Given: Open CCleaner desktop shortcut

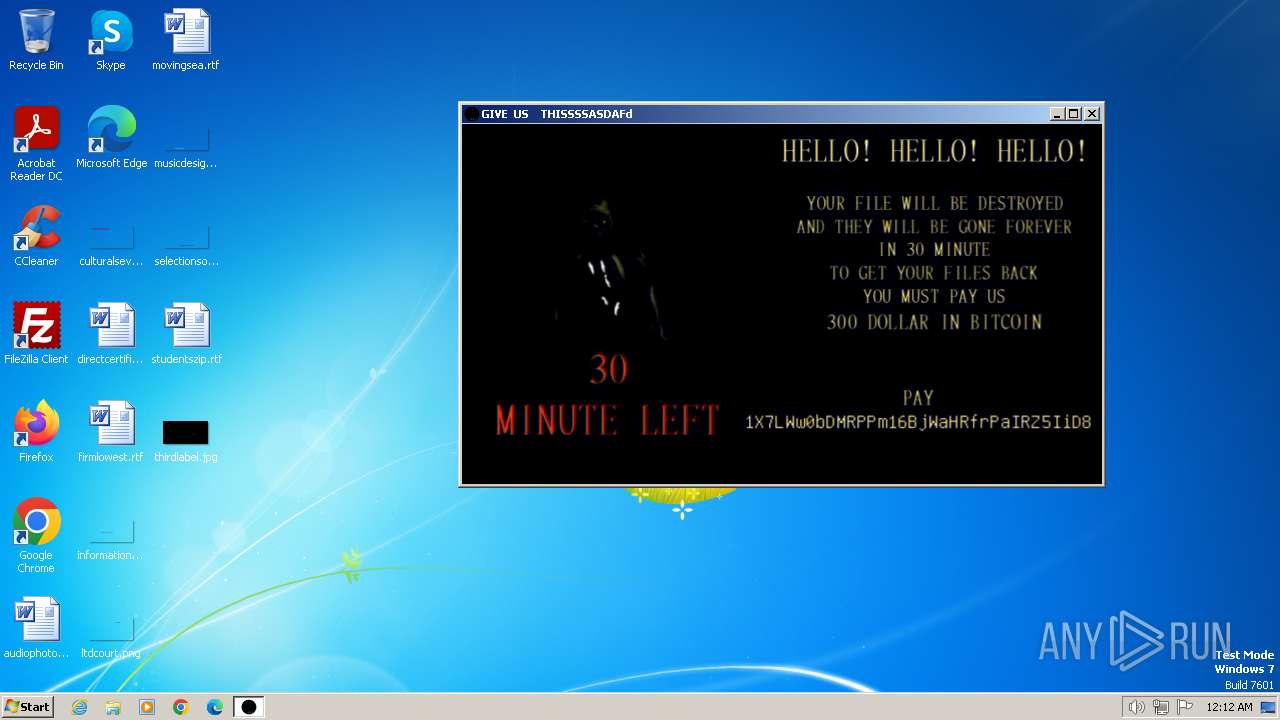Looking at the screenshot, I should click(x=36, y=236).
